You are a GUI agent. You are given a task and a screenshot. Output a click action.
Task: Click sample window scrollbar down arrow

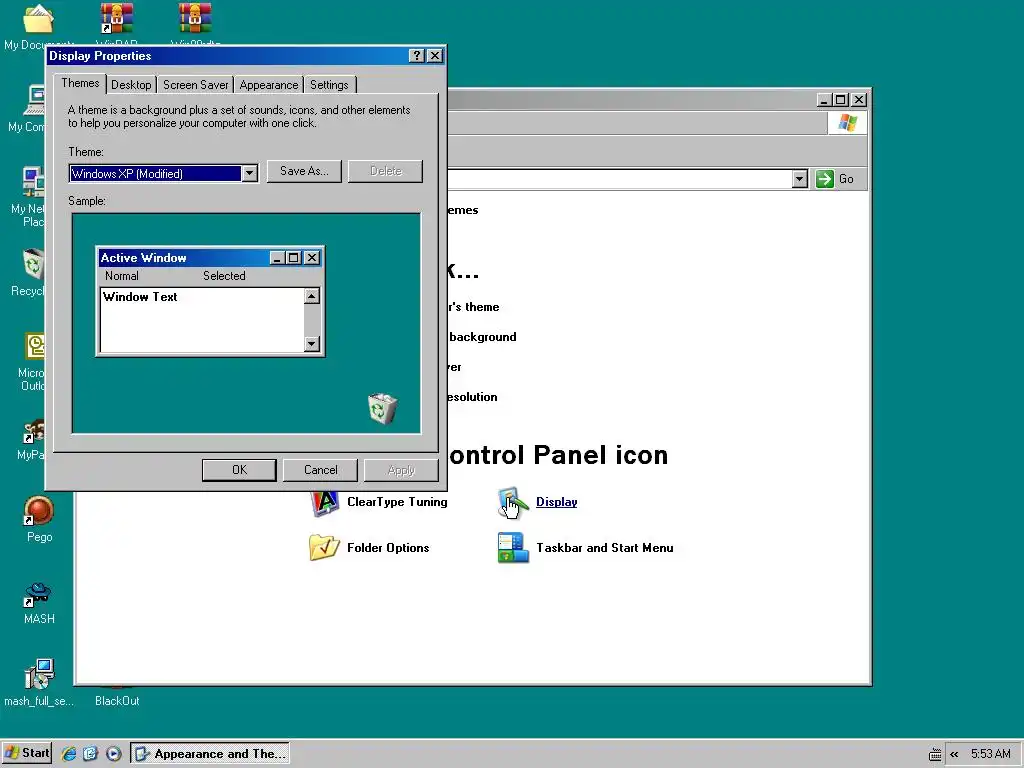click(312, 344)
